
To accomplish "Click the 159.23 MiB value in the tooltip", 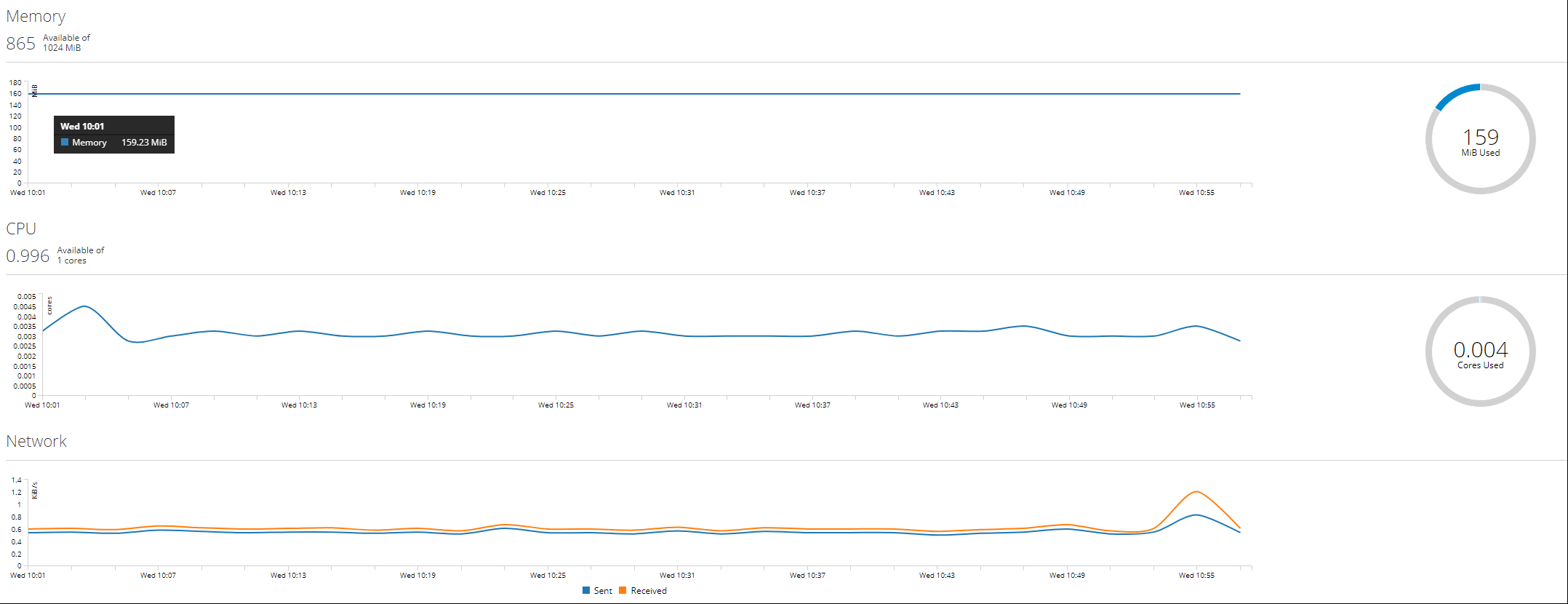I will [x=144, y=143].
